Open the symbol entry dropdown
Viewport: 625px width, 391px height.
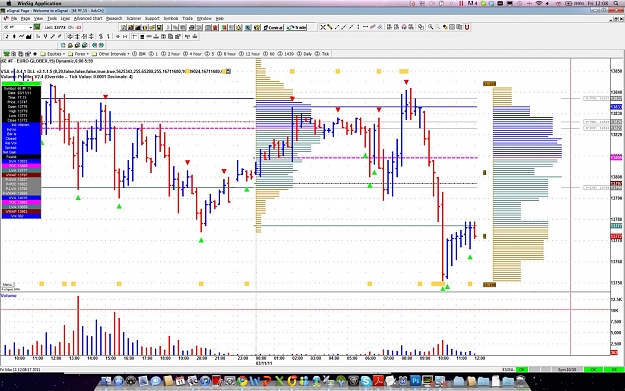(30, 28)
